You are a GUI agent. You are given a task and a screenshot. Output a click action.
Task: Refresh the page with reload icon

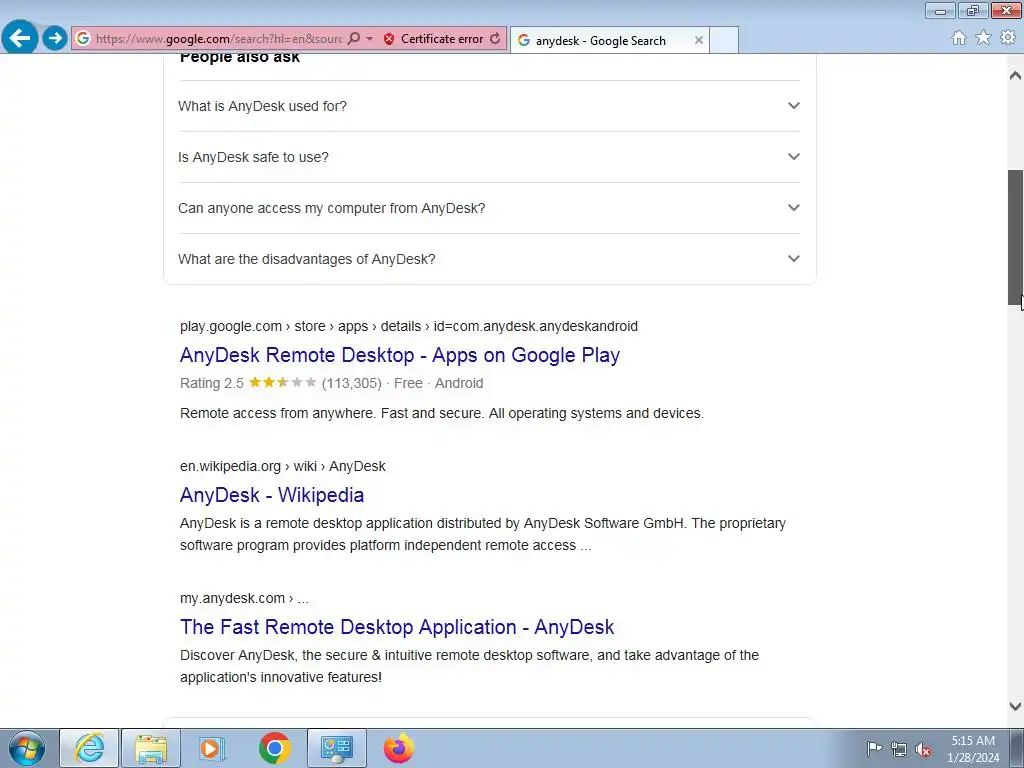coord(495,39)
